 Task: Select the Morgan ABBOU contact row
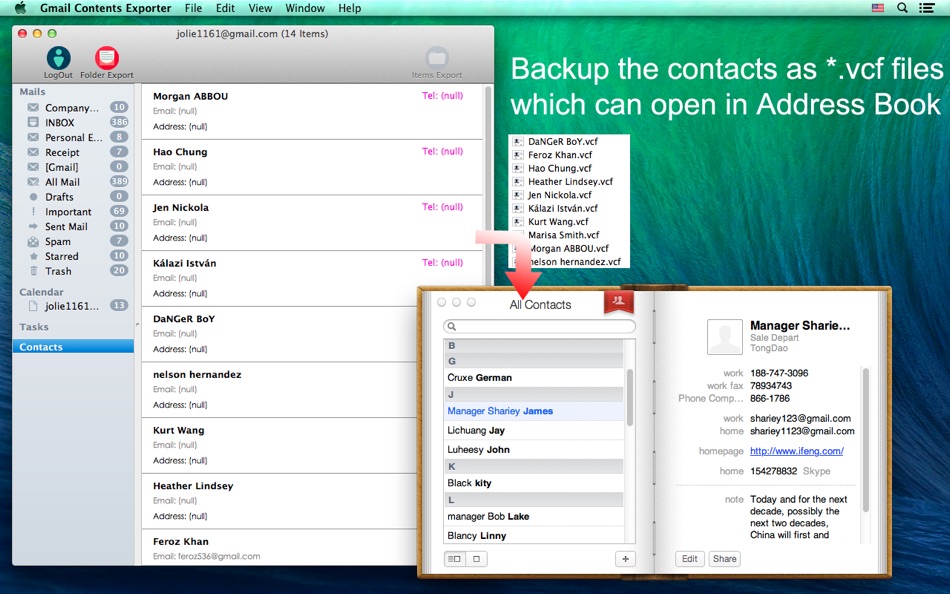tap(312, 112)
